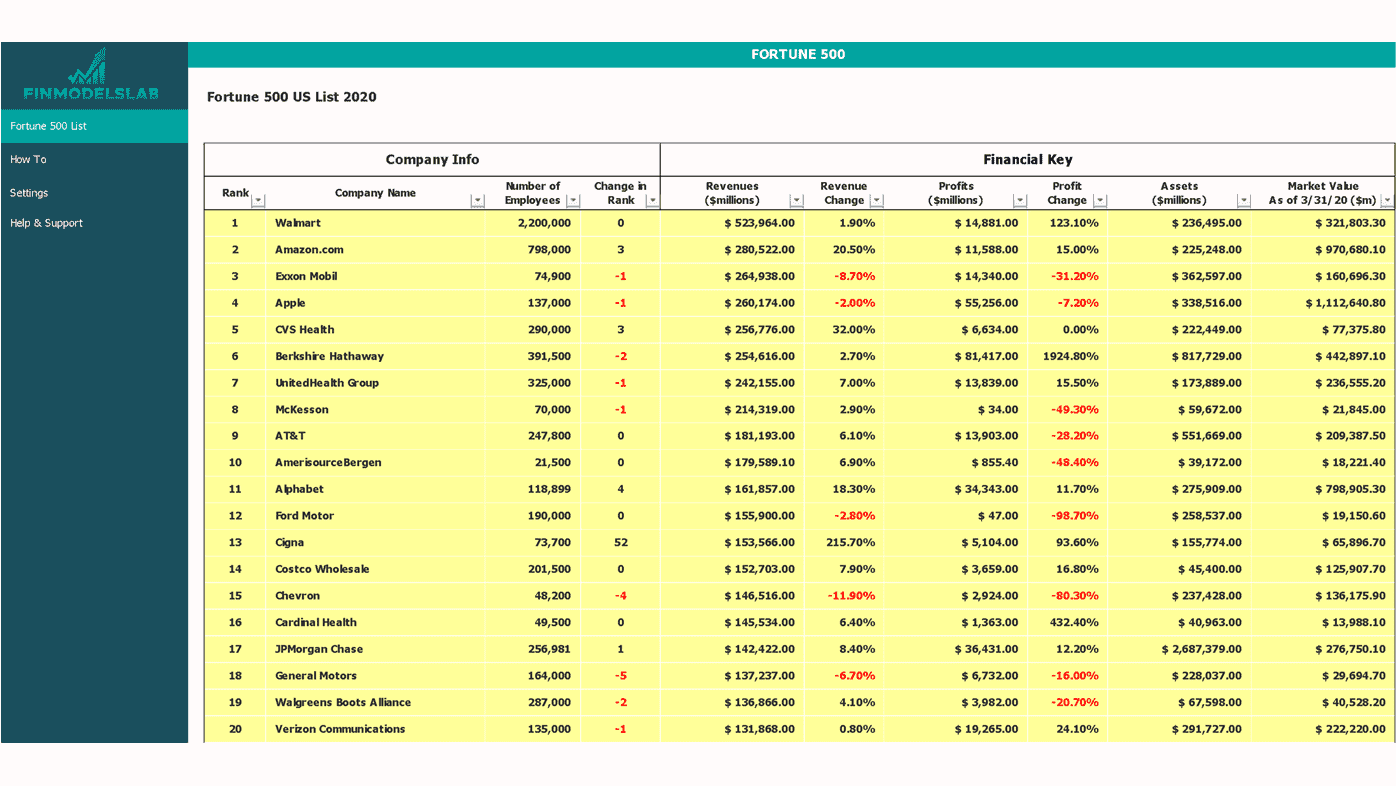This screenshot has width=1396, height=786.
Task: Select Chevron's revenue change -11.90%
Action: click(851, 595)
